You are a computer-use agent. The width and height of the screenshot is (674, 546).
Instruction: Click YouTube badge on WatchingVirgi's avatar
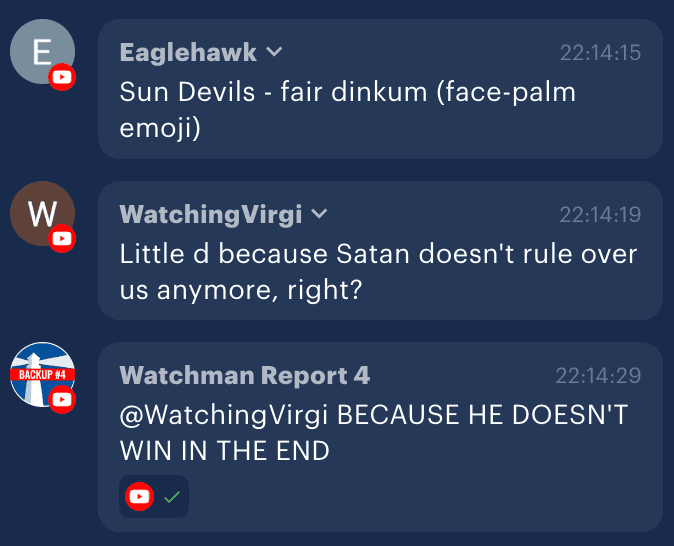[62, 239]
